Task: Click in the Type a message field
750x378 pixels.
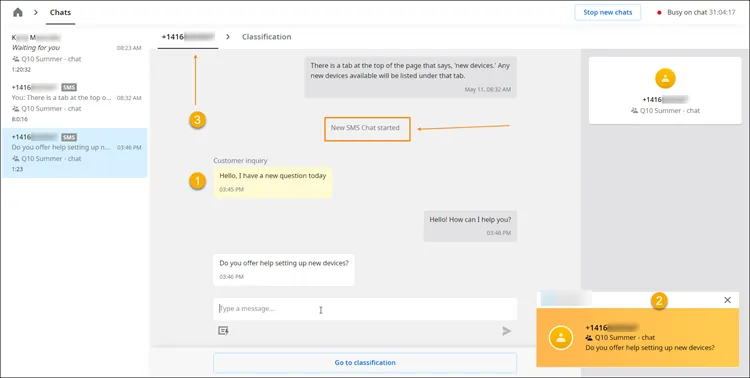Action: pos(365,309)
